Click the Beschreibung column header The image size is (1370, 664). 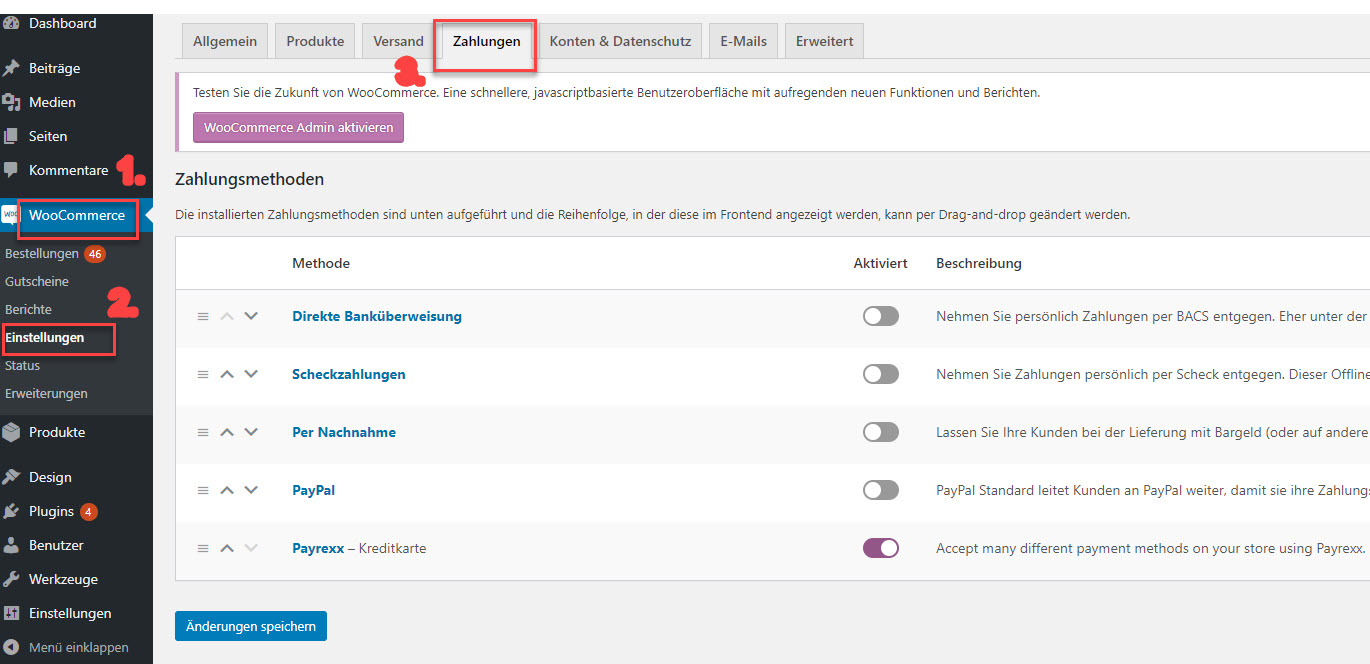tap(979, 263)
